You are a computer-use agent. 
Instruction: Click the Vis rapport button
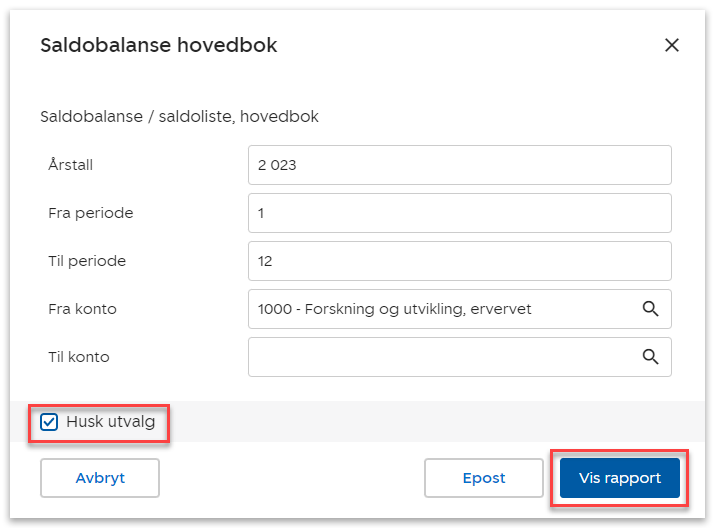click(619, 478)
